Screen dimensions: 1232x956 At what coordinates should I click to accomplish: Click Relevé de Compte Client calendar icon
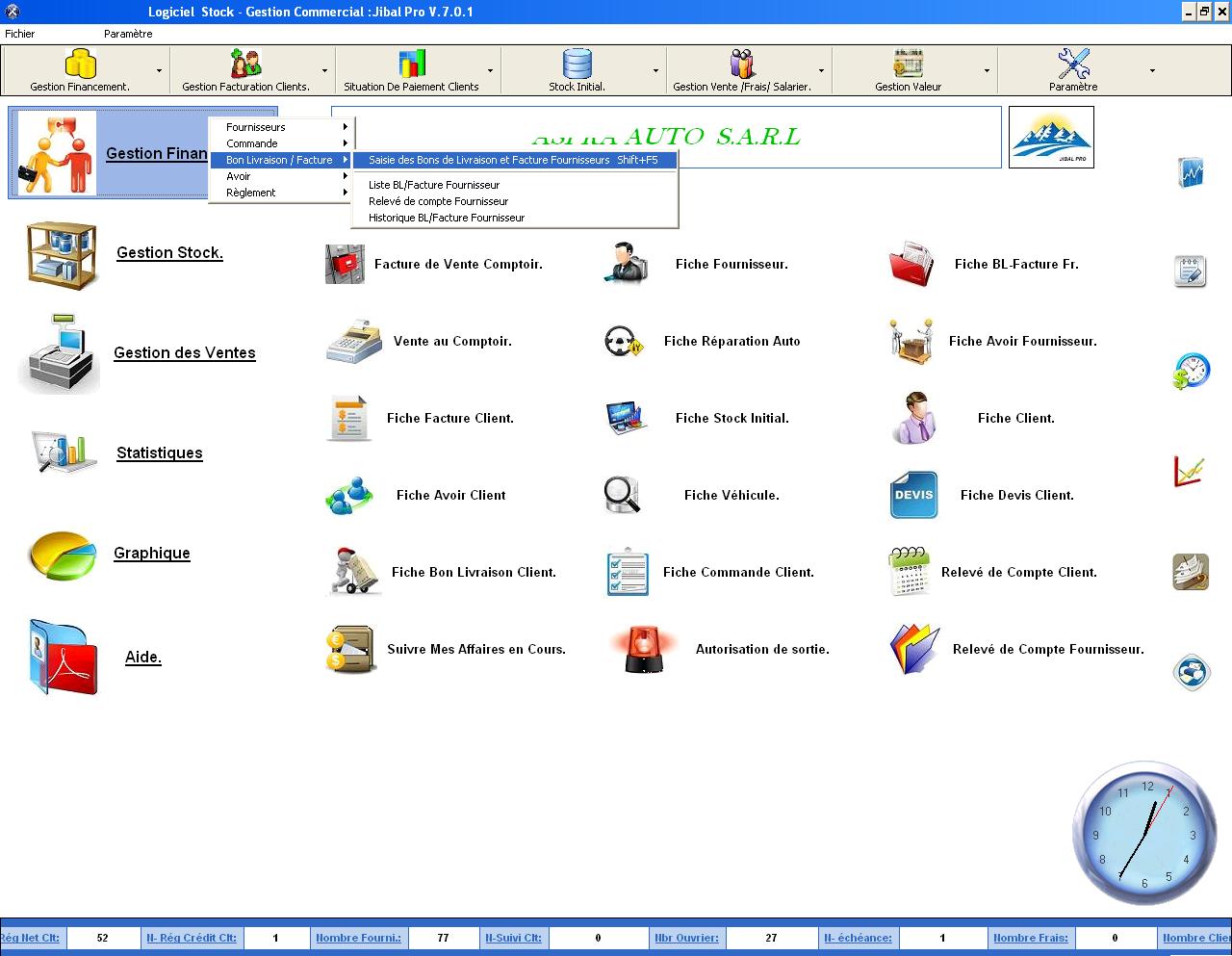click(910, 571)
